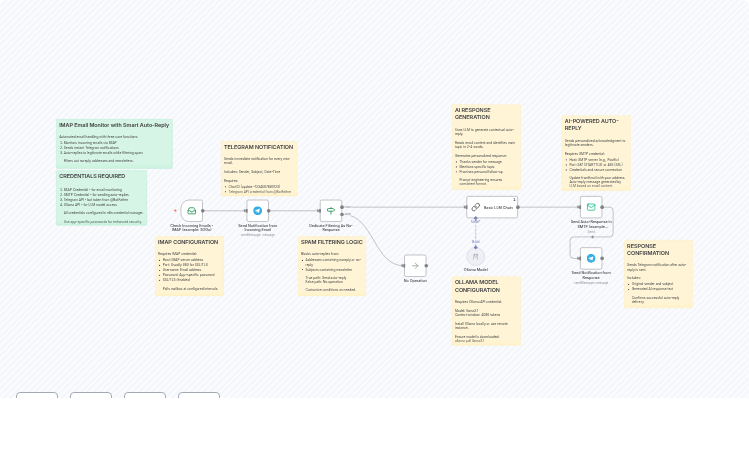This screenshot has width=749, height=450.
Task: Click the output handle of Basic LLM Chain
Action: tap(520, 207)
